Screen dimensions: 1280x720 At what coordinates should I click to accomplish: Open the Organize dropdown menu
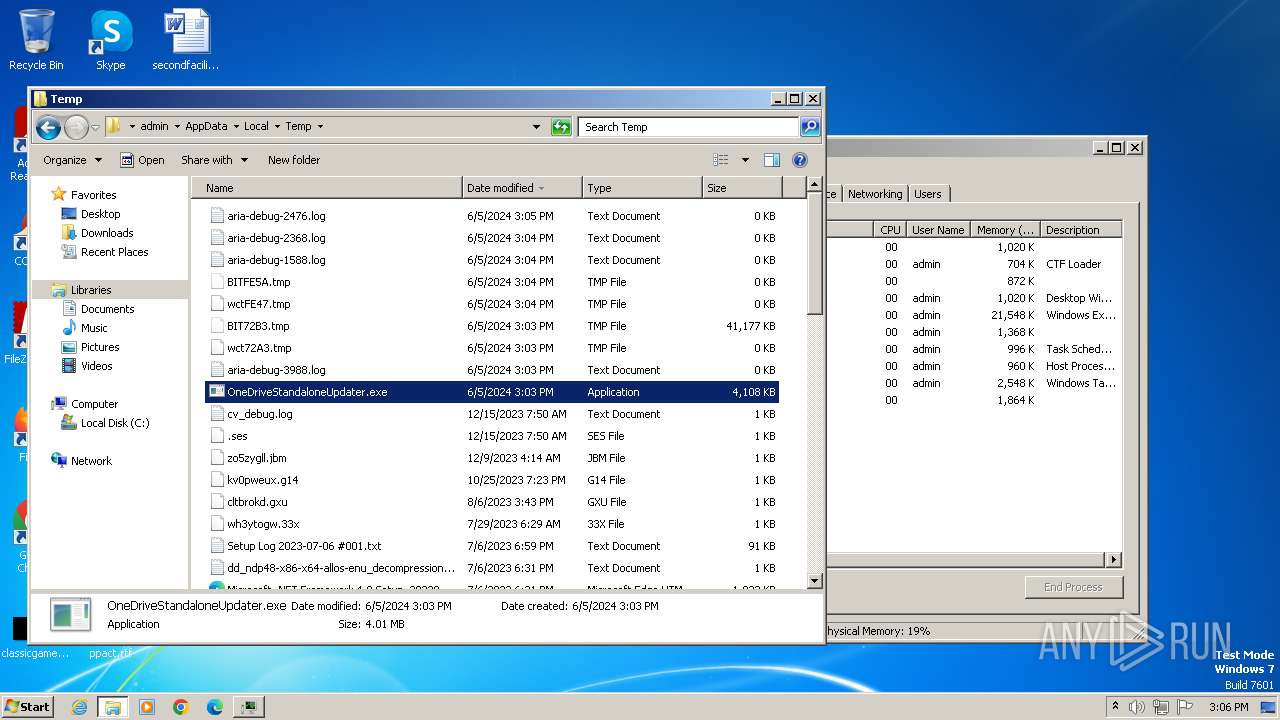[72, 160]
